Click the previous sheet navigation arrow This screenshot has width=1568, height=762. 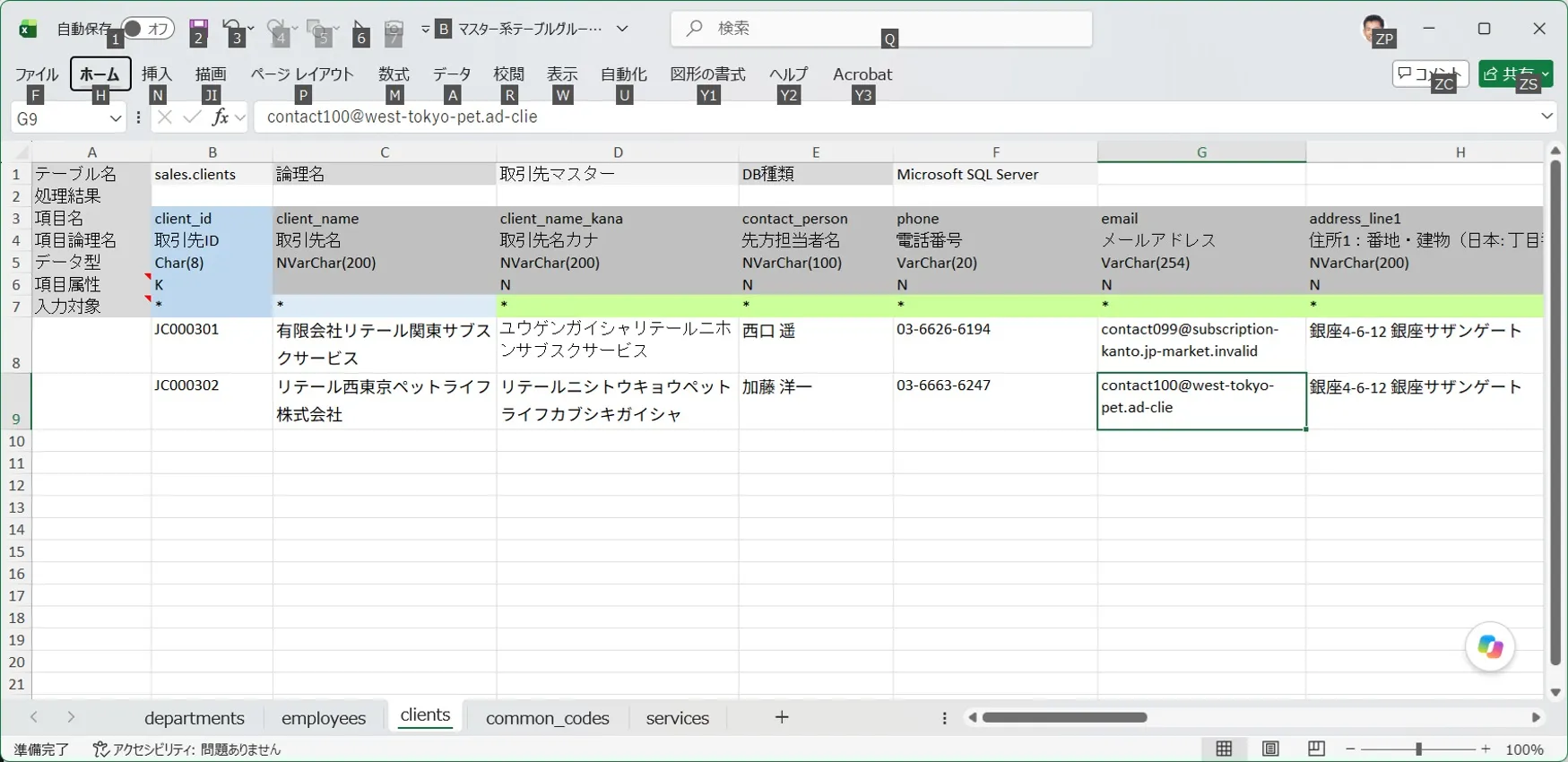34,717
